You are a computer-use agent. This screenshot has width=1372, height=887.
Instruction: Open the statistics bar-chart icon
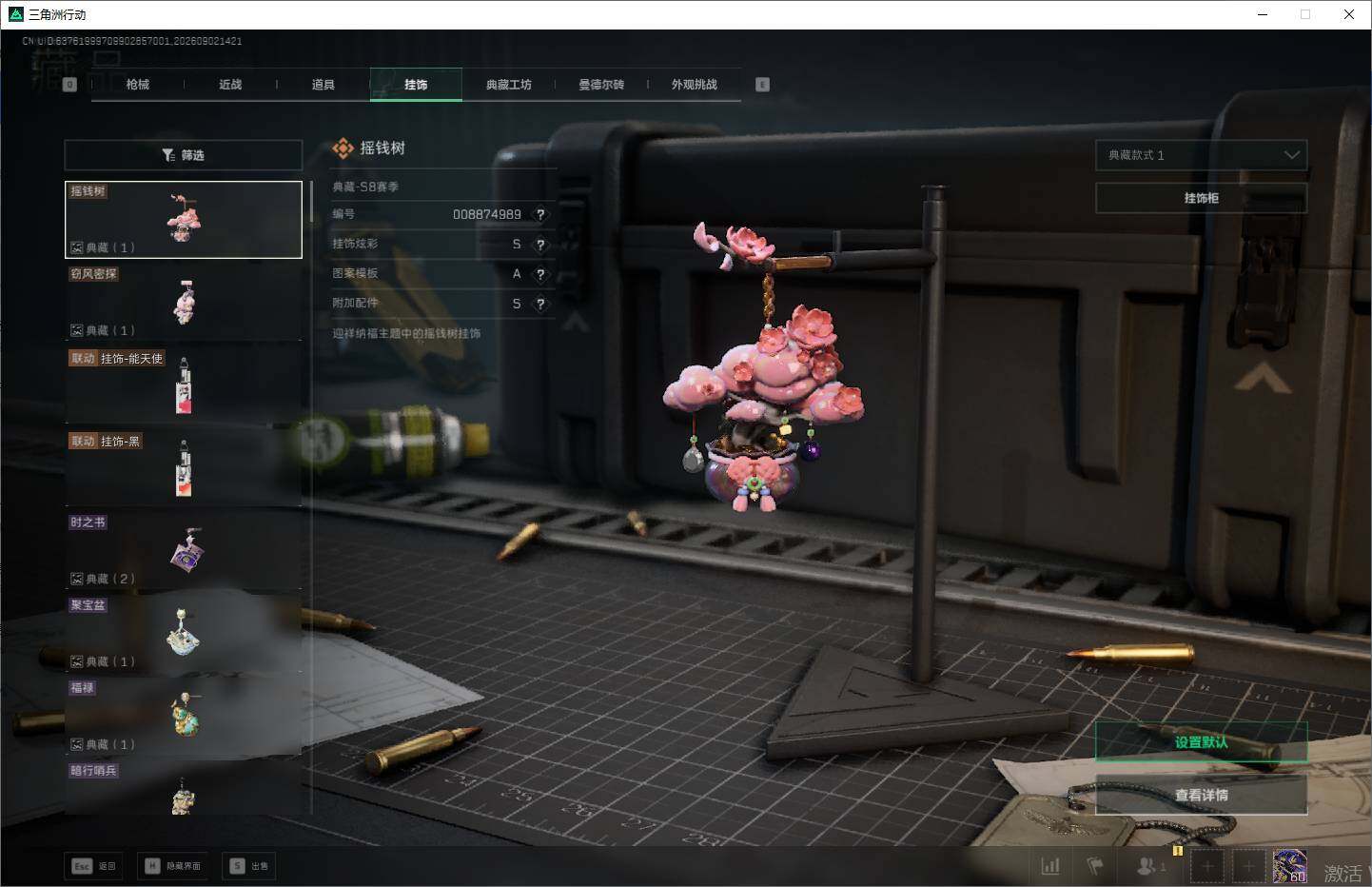click(1050, 866)
